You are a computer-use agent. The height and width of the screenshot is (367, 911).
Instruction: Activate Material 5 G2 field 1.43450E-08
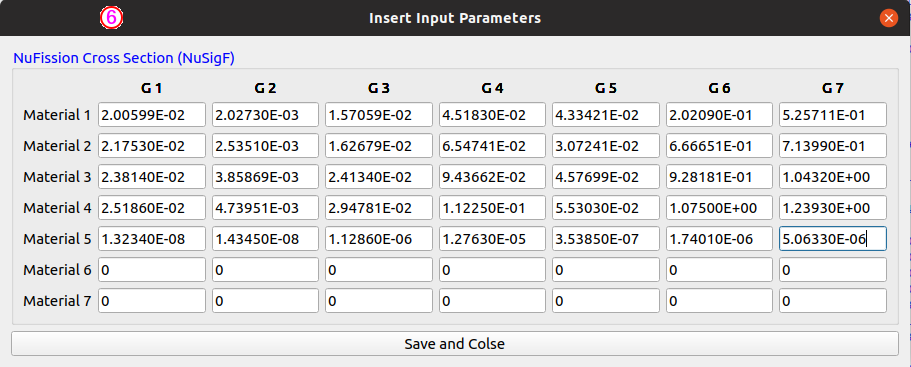point(266,239)
